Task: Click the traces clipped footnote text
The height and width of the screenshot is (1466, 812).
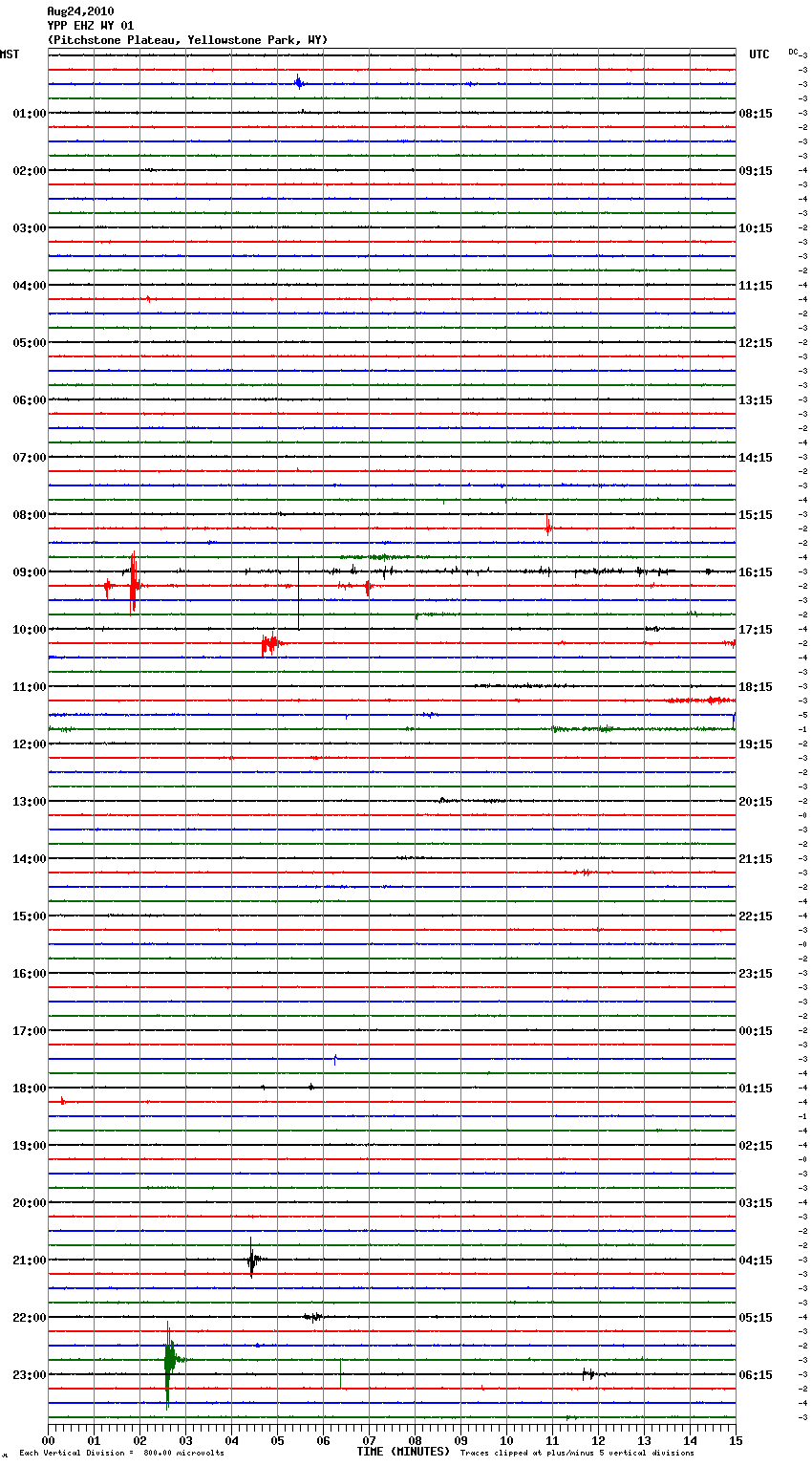Action: (577, 1453)
